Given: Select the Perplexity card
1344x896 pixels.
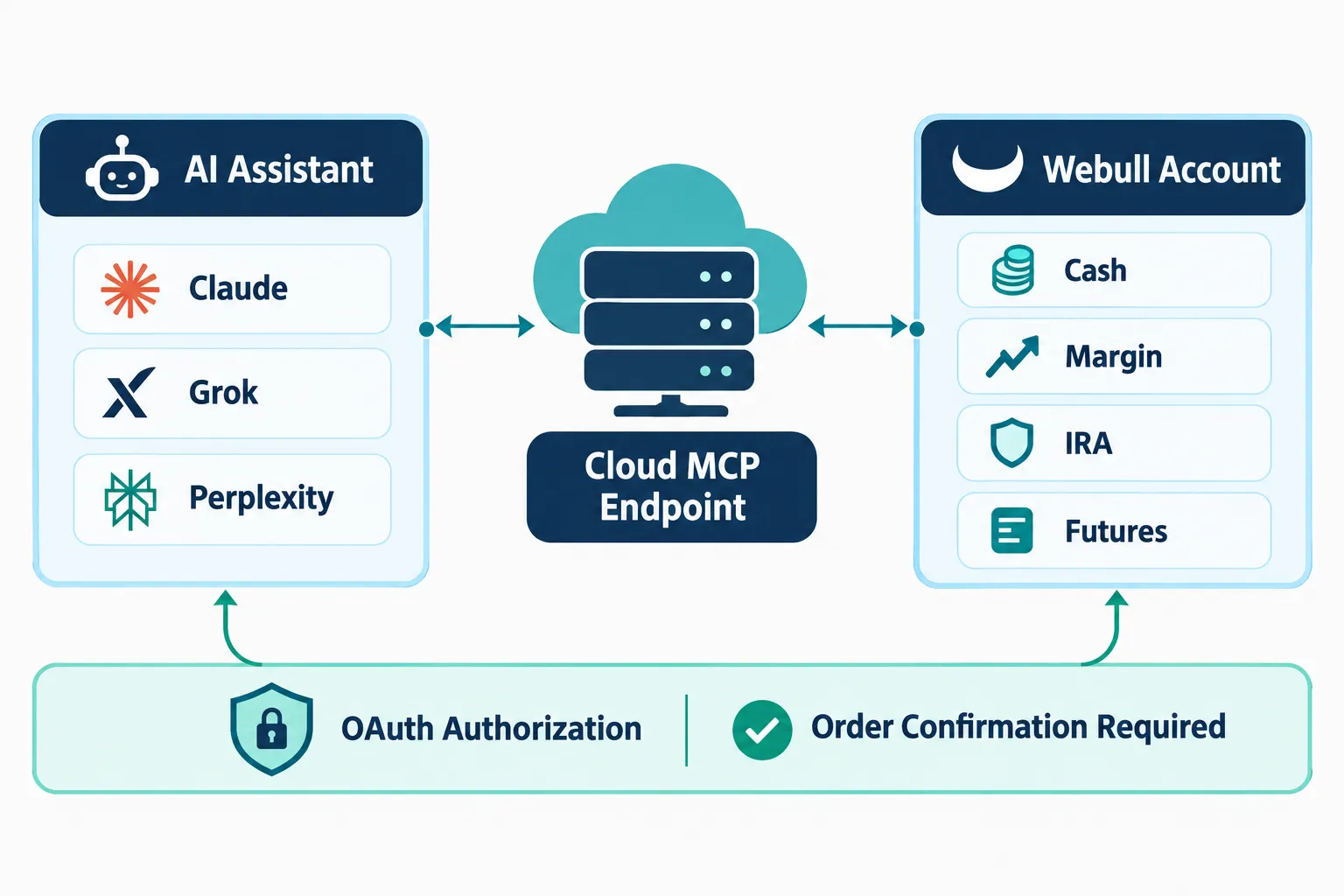Looking at the screenshot, I should coord(232,499).
